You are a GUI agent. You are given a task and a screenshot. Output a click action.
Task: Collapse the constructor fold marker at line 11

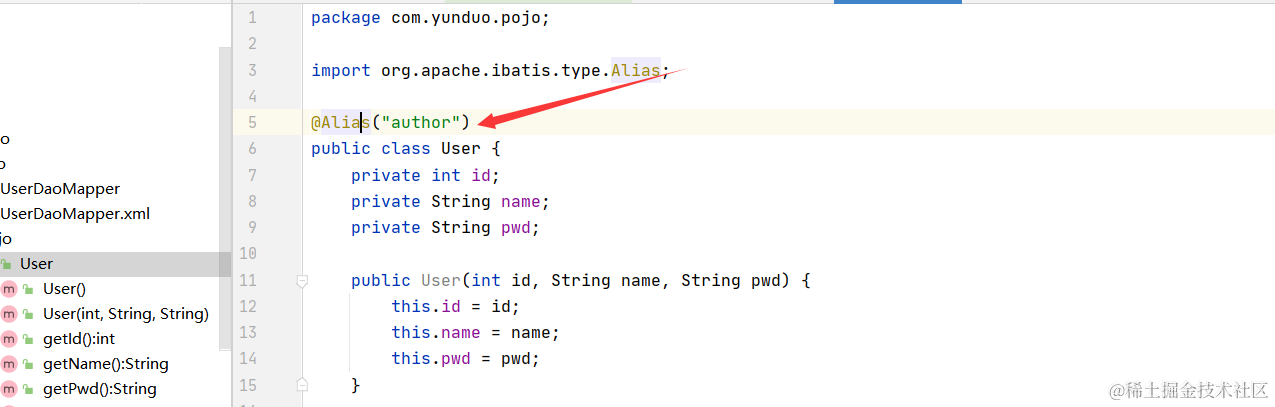pos(302,281)
